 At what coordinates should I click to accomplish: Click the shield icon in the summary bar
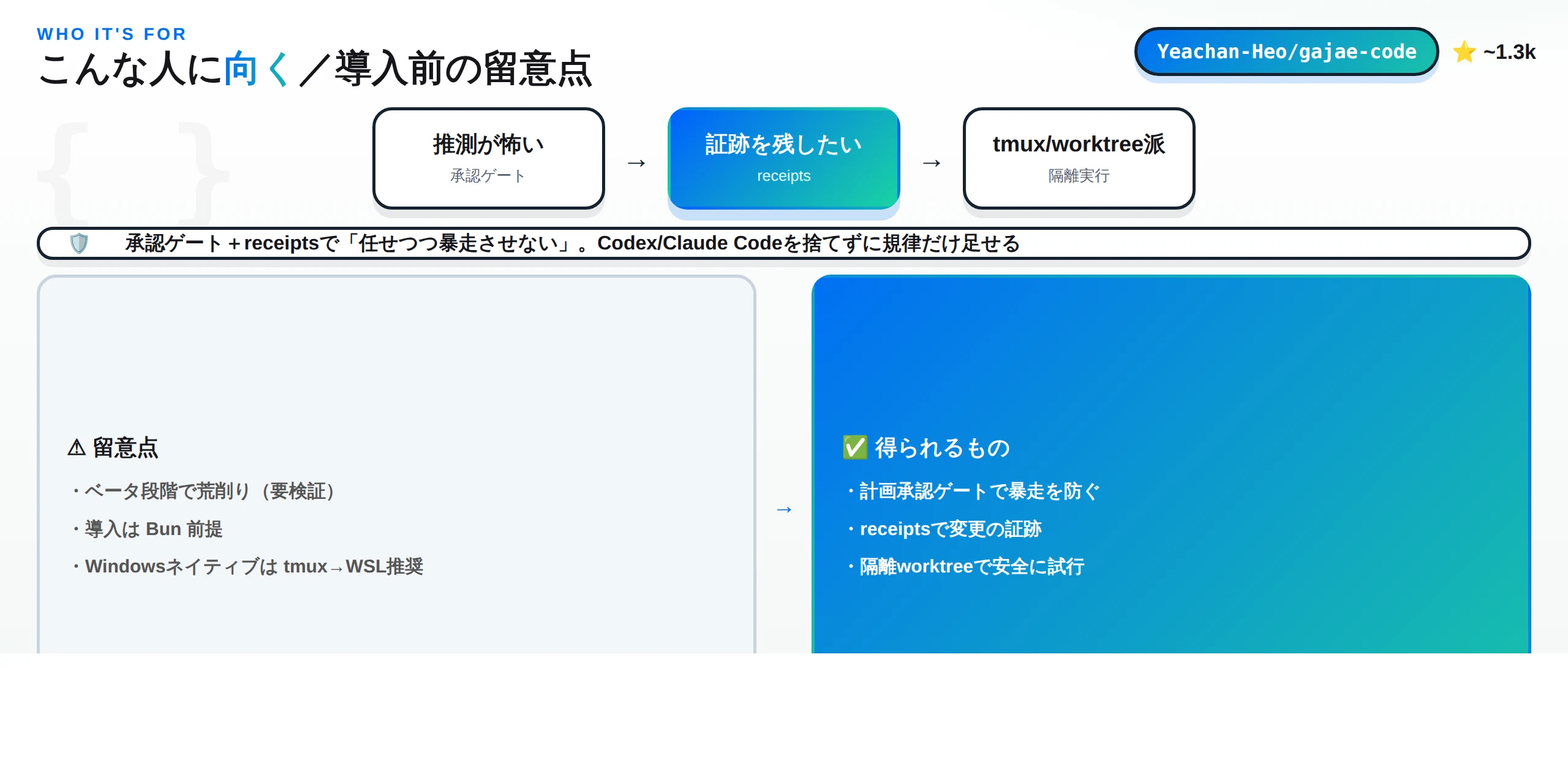[79, 243]
